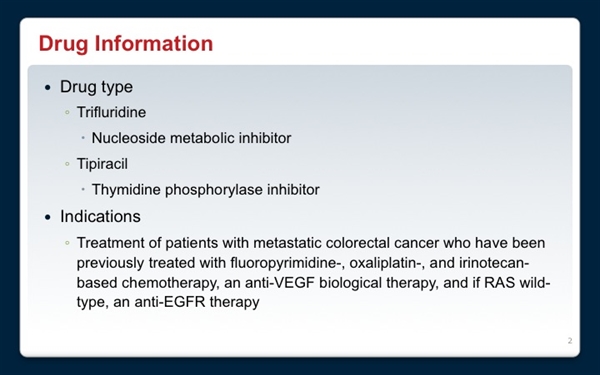Click the bullet dot beside Indications
The height and width of the screenshot is (375, 600).
tap(47, 218)
